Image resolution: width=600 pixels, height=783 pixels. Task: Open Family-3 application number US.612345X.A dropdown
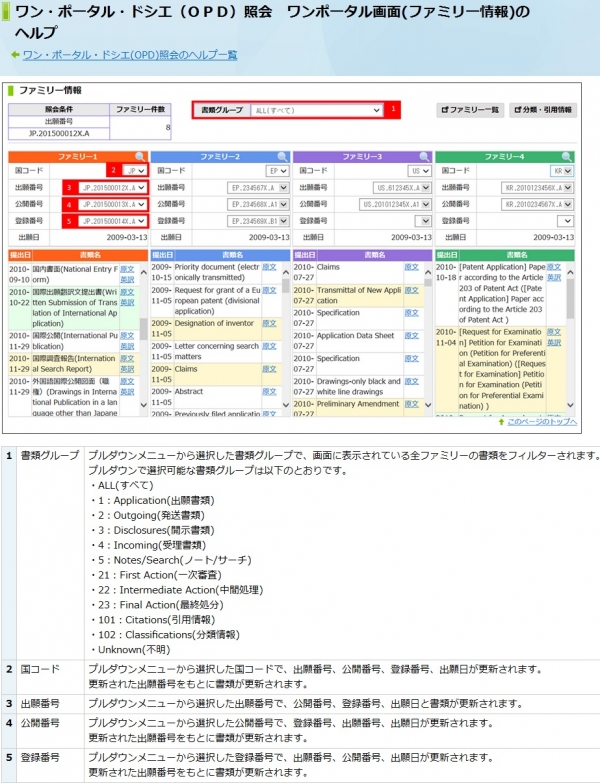(x=402, y=188)
